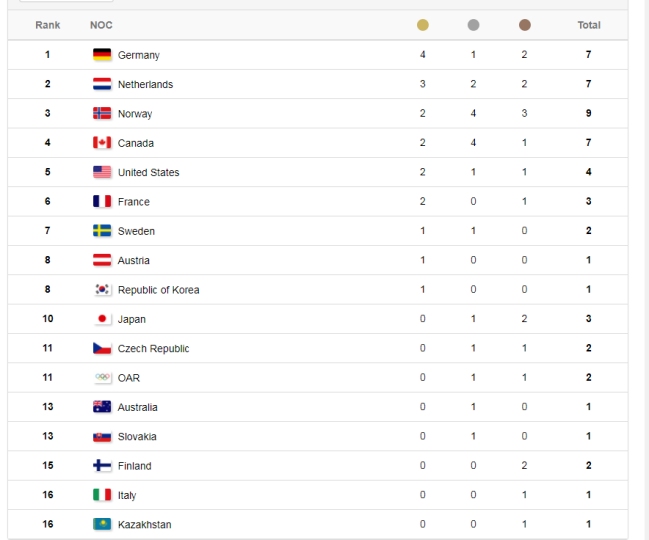Click the United States flag icon

(x=102, y=172)
